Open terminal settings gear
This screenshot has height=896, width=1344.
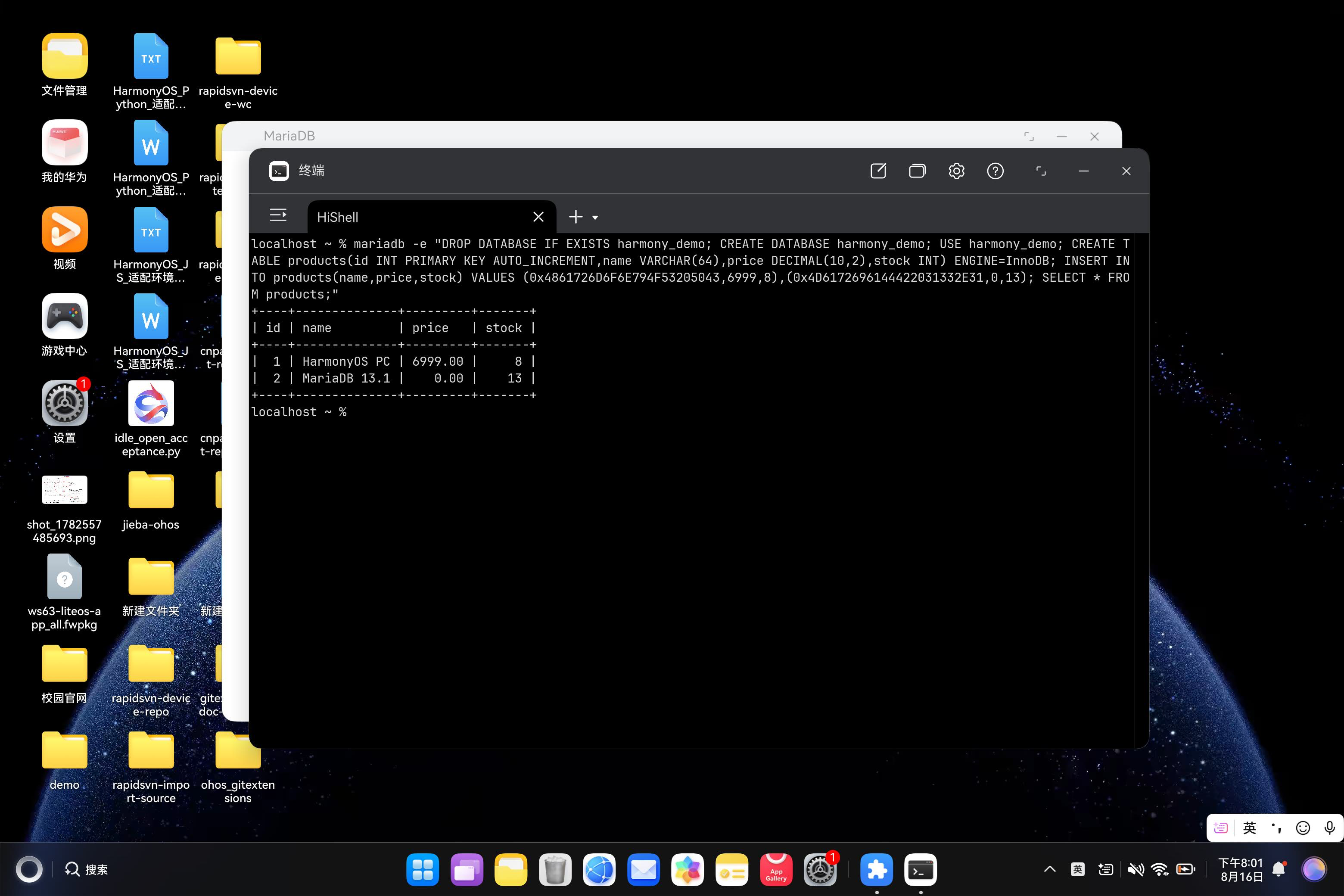click(x=956, y=171)
